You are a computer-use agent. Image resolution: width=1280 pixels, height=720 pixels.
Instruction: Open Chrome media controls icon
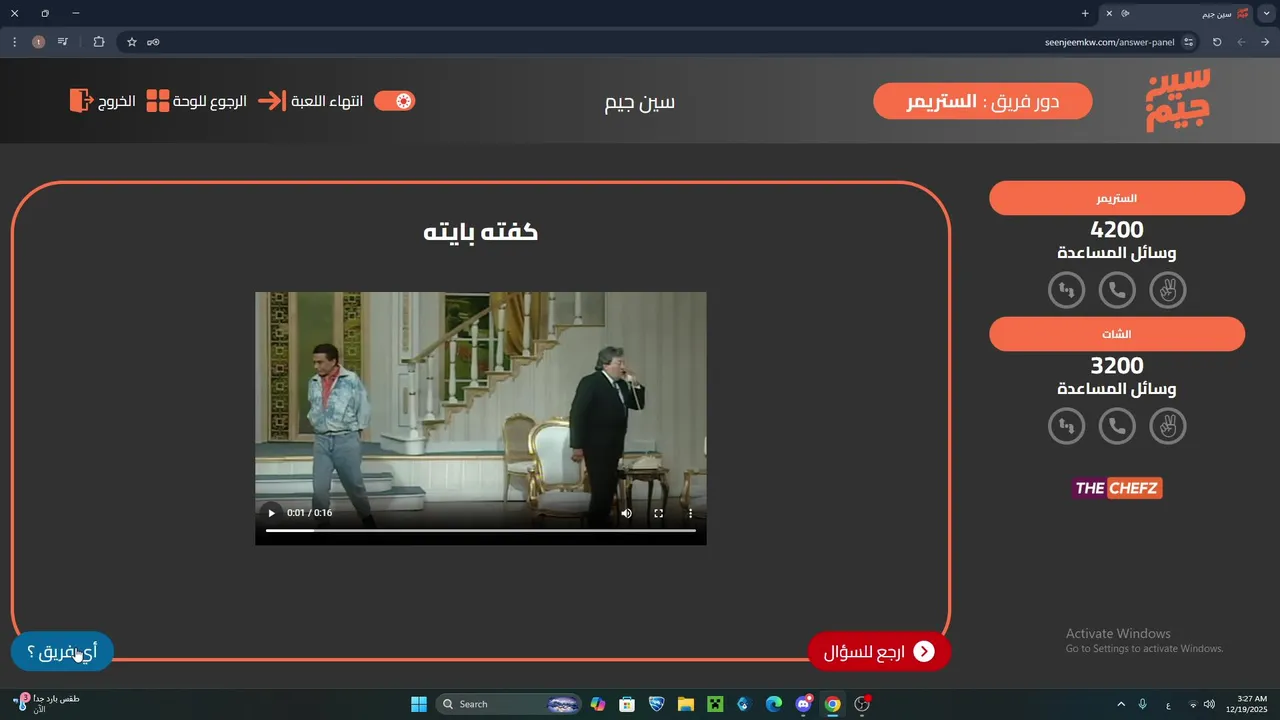point(63,42)
